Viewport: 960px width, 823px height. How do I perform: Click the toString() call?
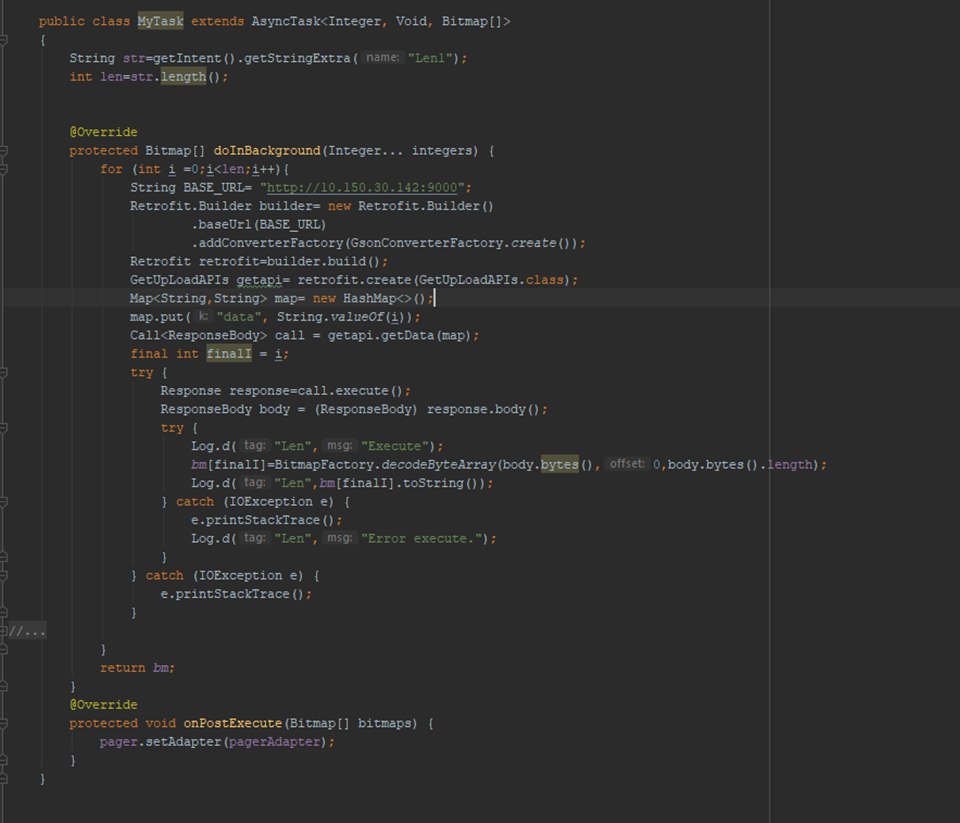coord(438,483)
